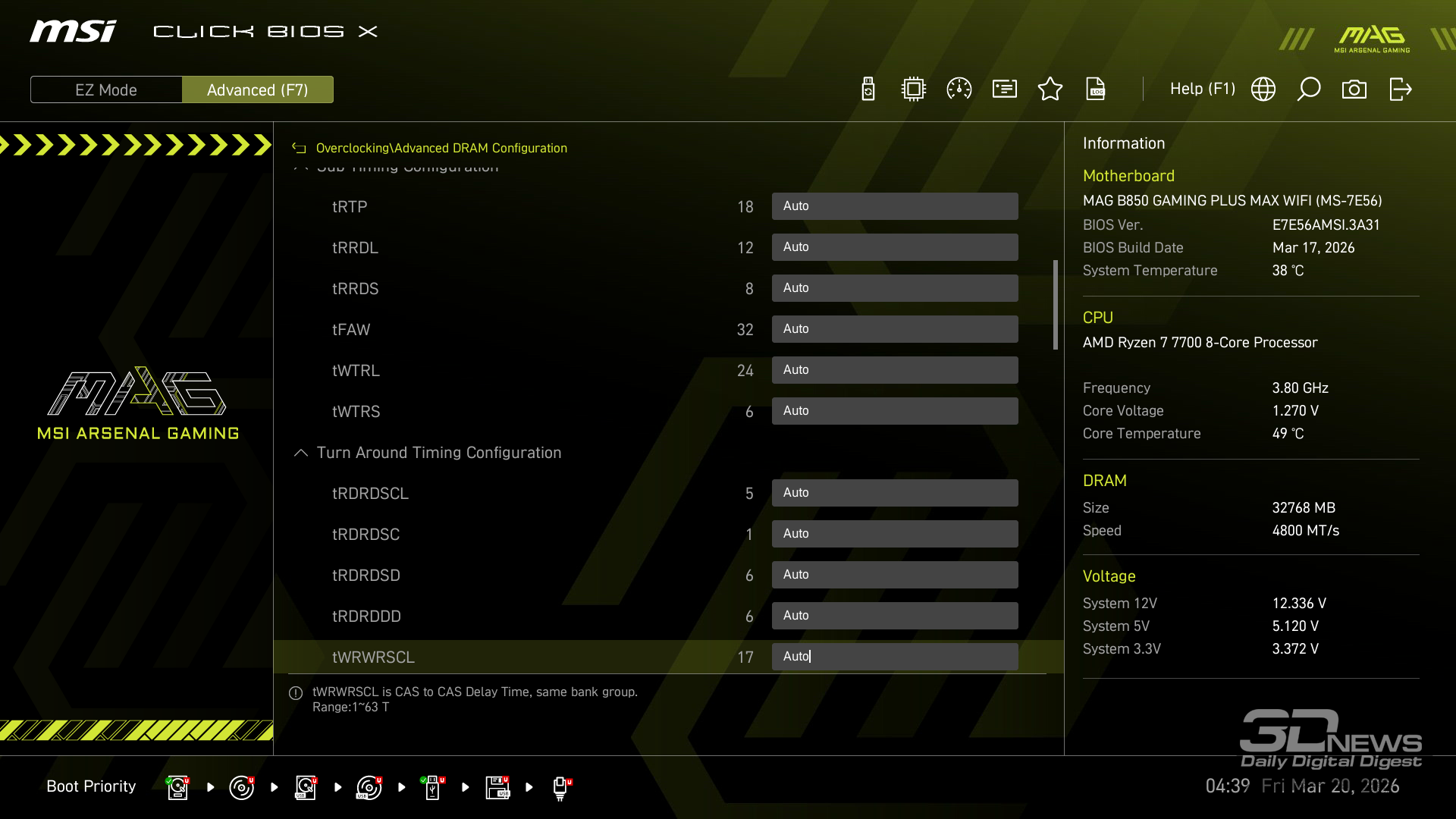
Task: Open language selection globe icon
Action: pyautogui.click(x=1263, y=89)
